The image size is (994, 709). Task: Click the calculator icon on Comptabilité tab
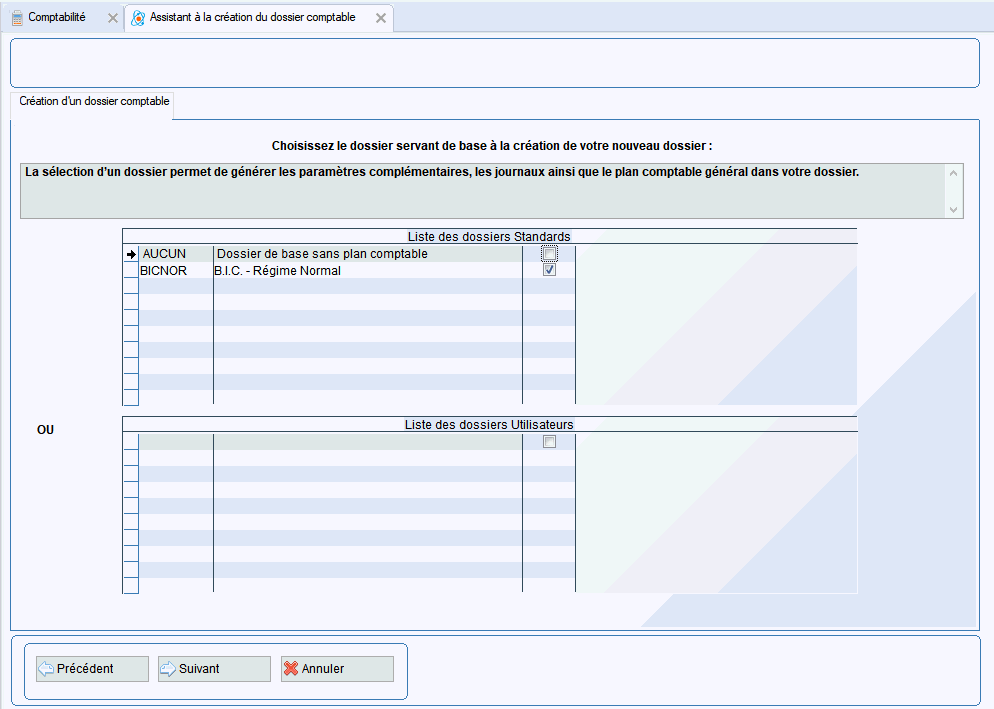click(17, 18)
